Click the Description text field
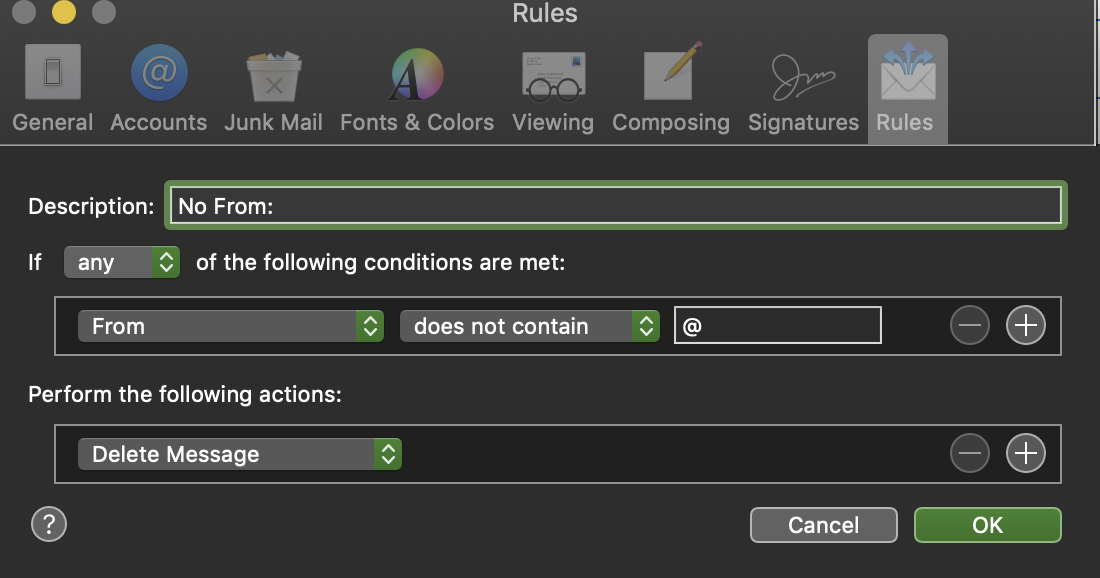Viewport: 1100px width, 578px height. click(614, 206)
